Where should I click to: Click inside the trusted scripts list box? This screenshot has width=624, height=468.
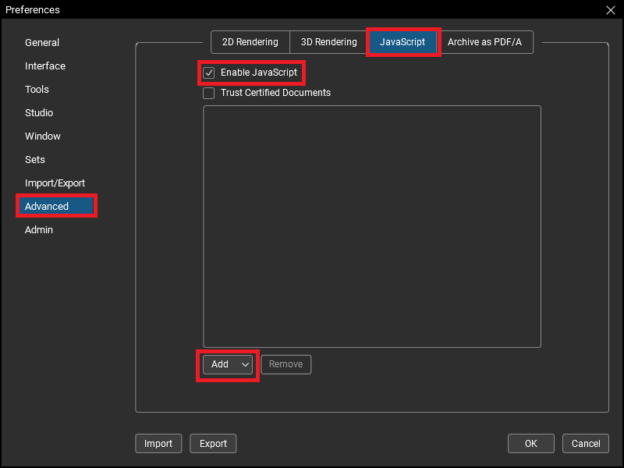(372, 226)
